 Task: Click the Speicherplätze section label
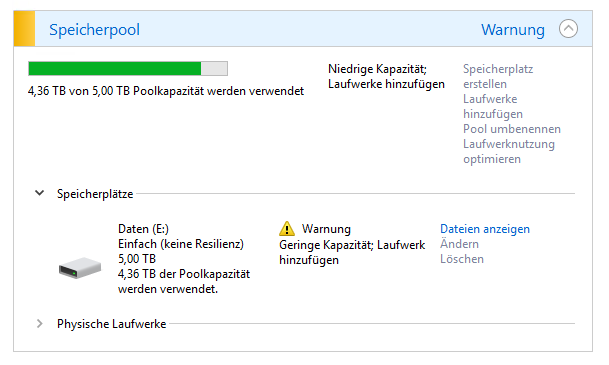tap(95, 194)
